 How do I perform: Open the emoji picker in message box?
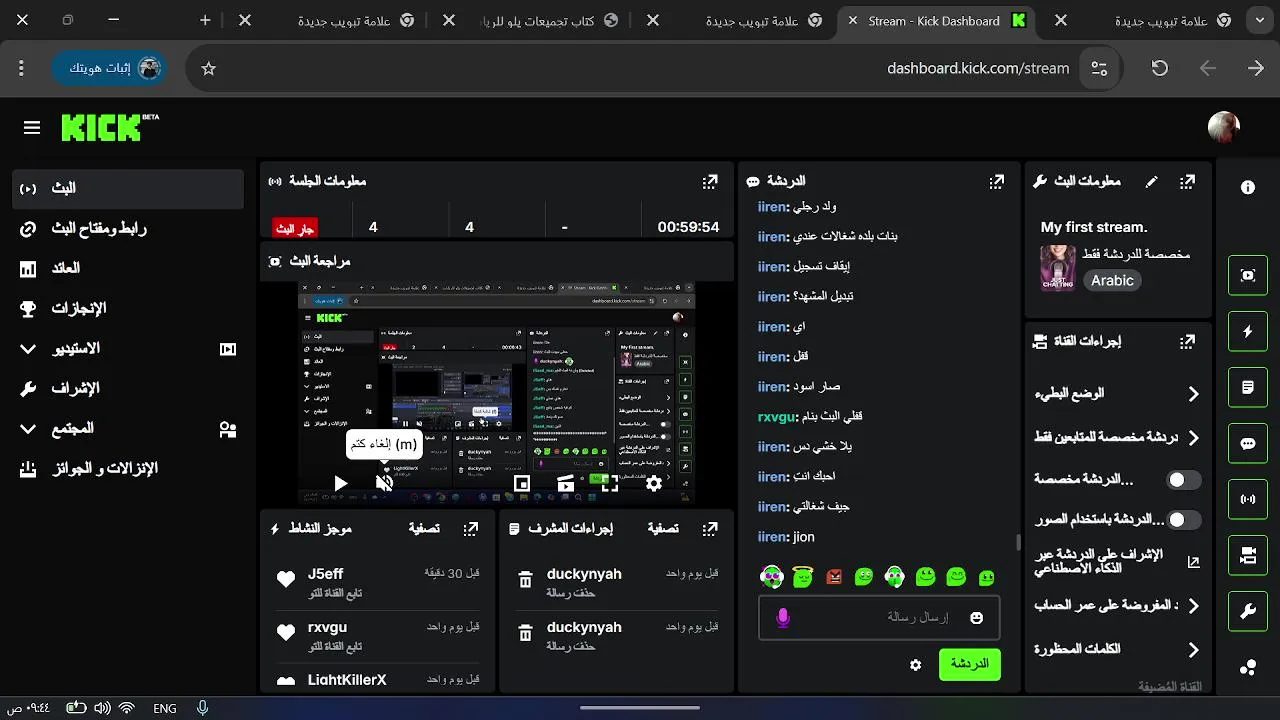pyautogui.click(x=976, y=618)
